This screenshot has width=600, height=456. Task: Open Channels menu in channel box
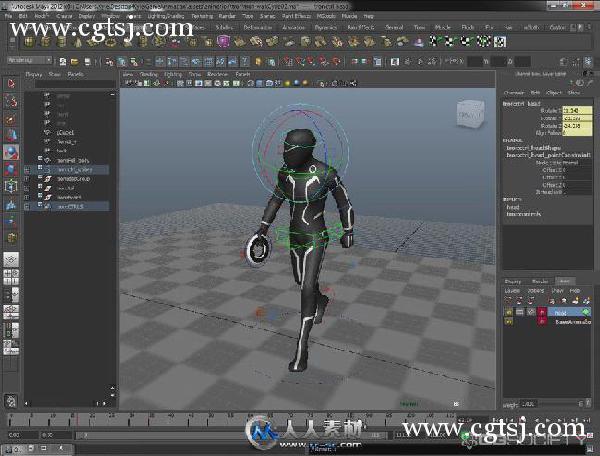[514, 93]
